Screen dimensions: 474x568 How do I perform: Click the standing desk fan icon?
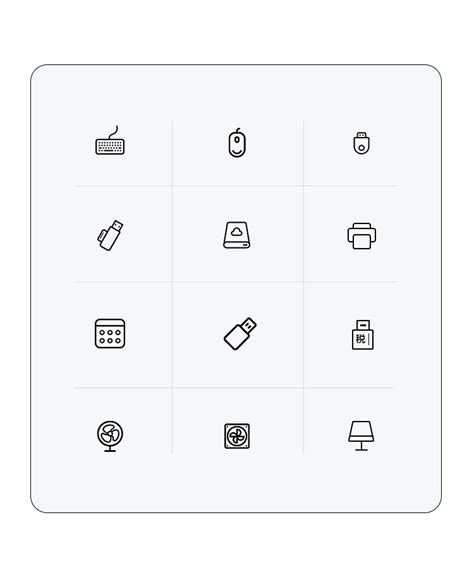click(x=110, y=436)
